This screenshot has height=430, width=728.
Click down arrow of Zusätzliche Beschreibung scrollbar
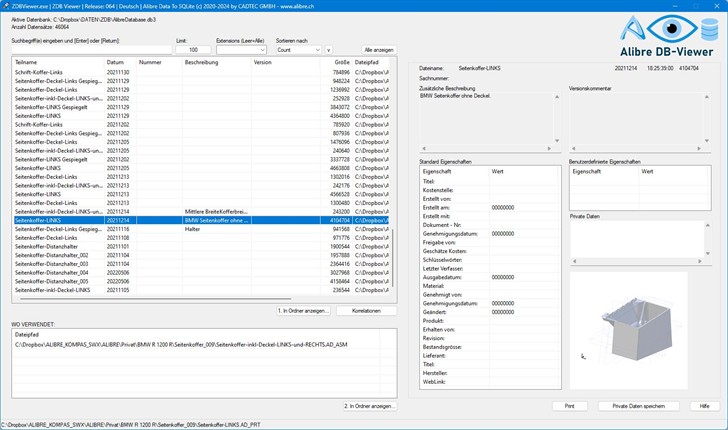click(x=557, y=141)
